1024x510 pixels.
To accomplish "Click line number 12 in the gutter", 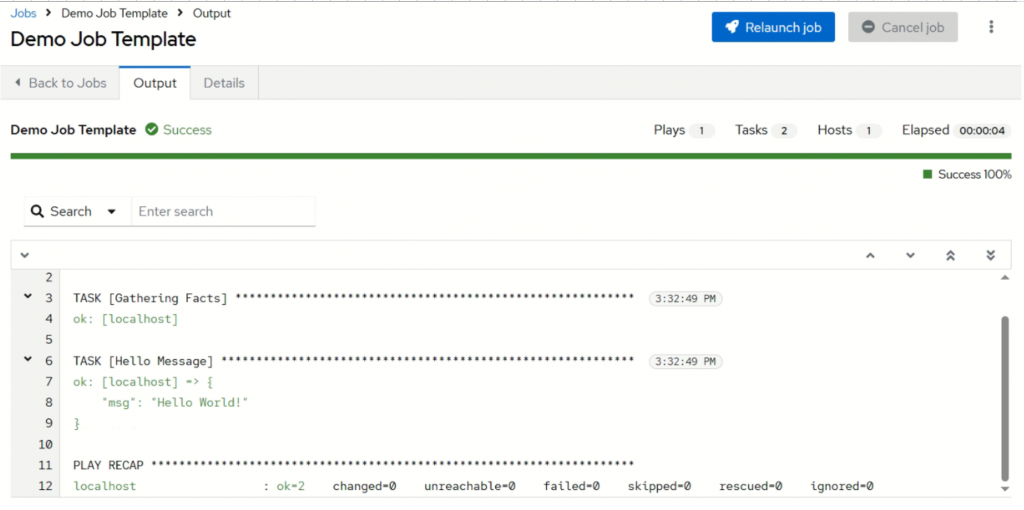I will (x=45, y=486).
